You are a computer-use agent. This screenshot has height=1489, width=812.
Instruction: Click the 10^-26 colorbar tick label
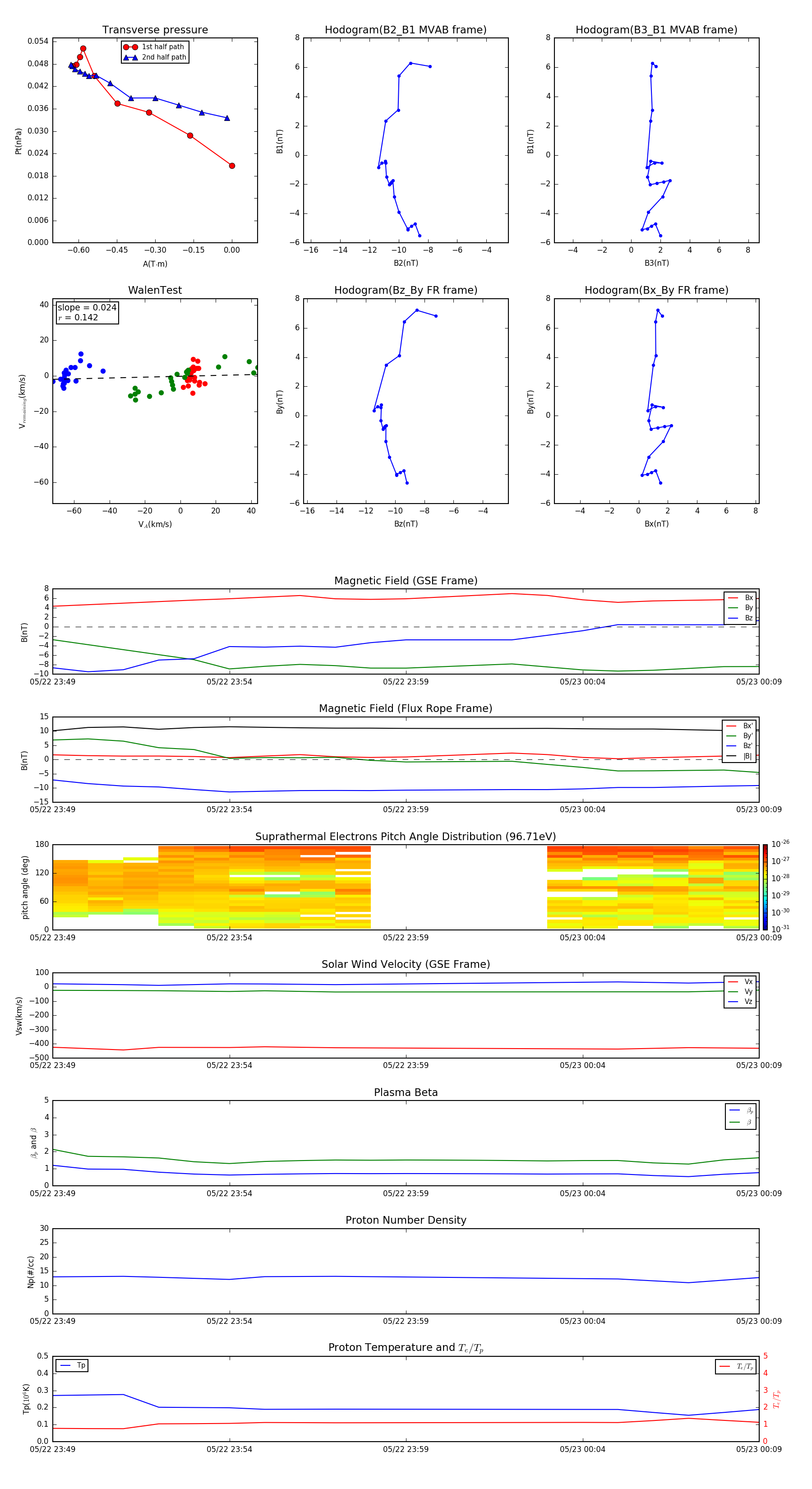[780, 844]
